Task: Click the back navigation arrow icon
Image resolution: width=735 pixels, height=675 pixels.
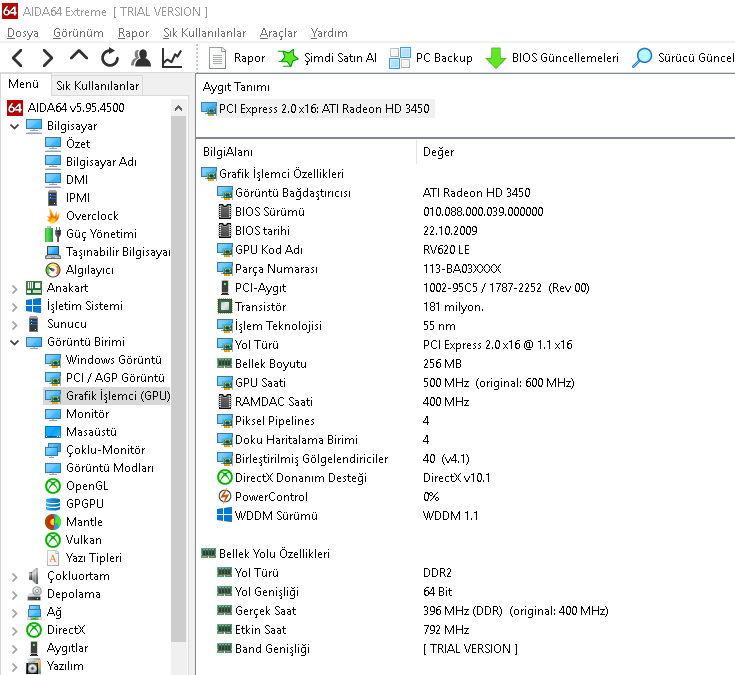Action: coord(18,58)
